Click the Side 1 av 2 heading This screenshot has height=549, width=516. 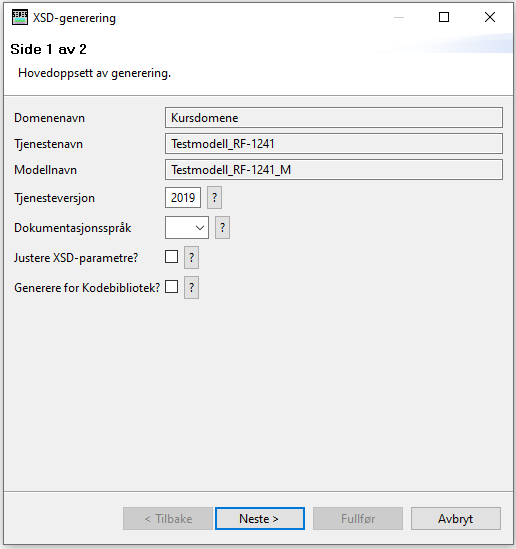coord(48,49)
